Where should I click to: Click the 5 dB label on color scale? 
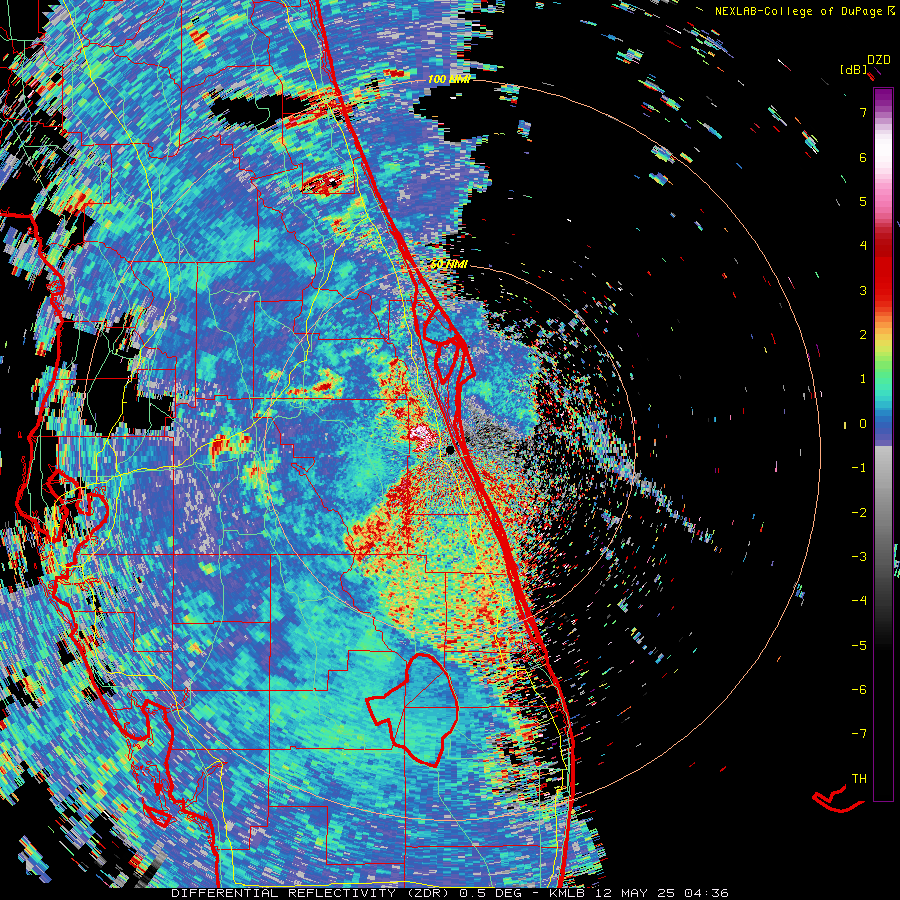coord(863,201)
